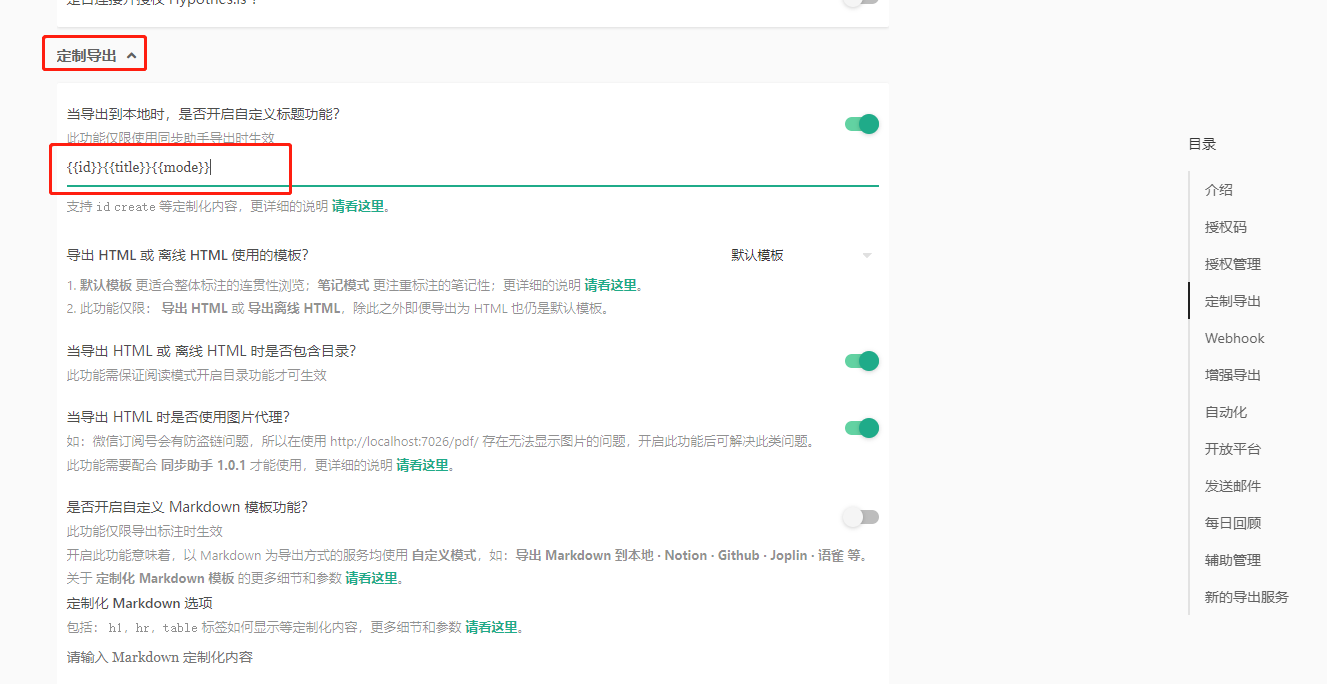Open the 请看这里 link after 同步助手 1.0.1

[423, 465]
